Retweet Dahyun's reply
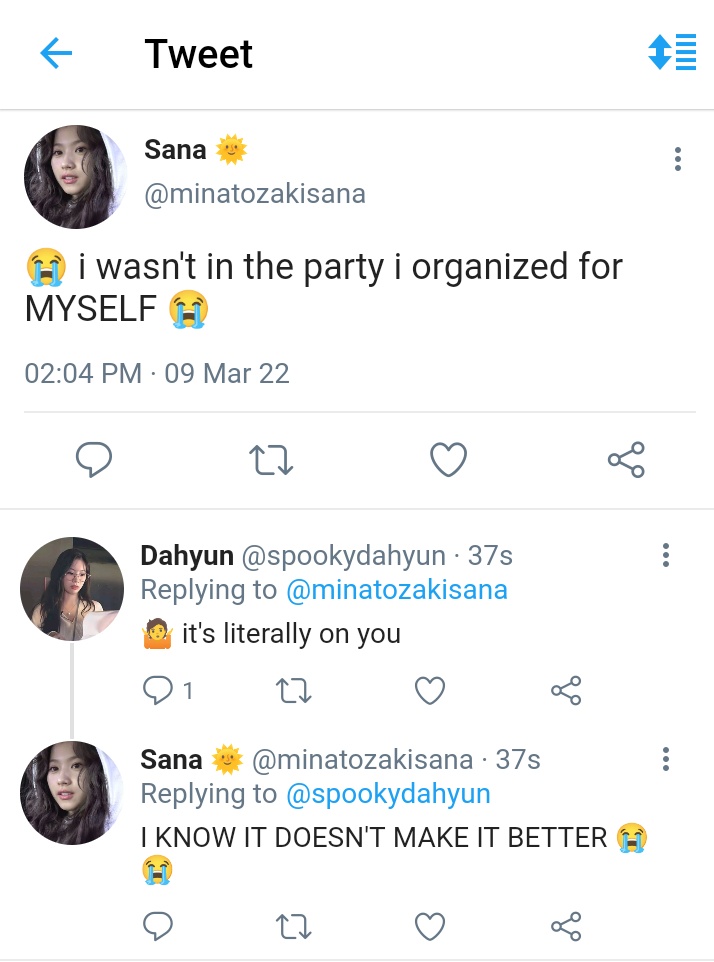The image size is (714, 962). tap(294, 691)
